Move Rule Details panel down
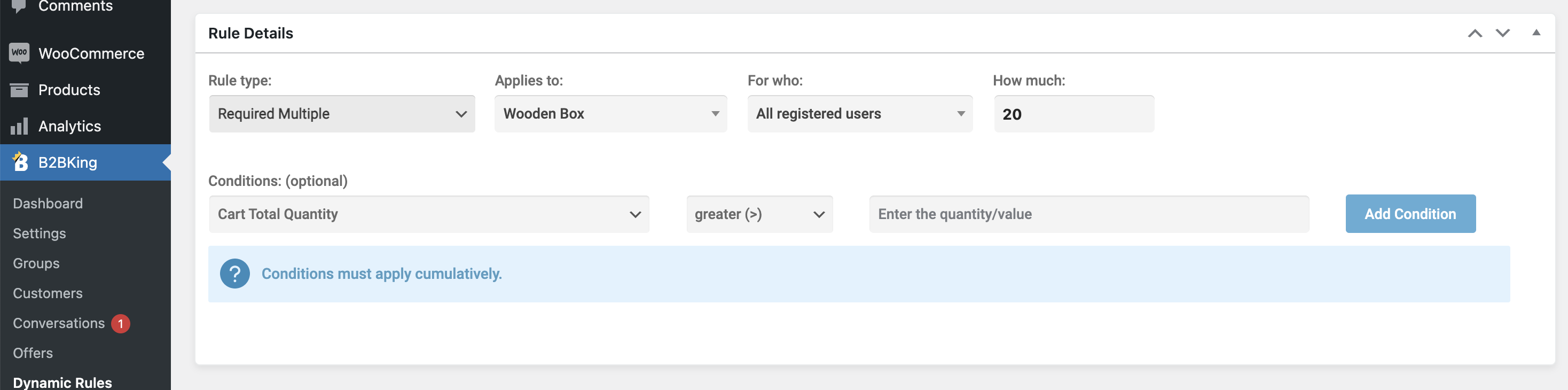Image resolution: width=1568 pixels, height=390 pixels. click(1502, 33)
